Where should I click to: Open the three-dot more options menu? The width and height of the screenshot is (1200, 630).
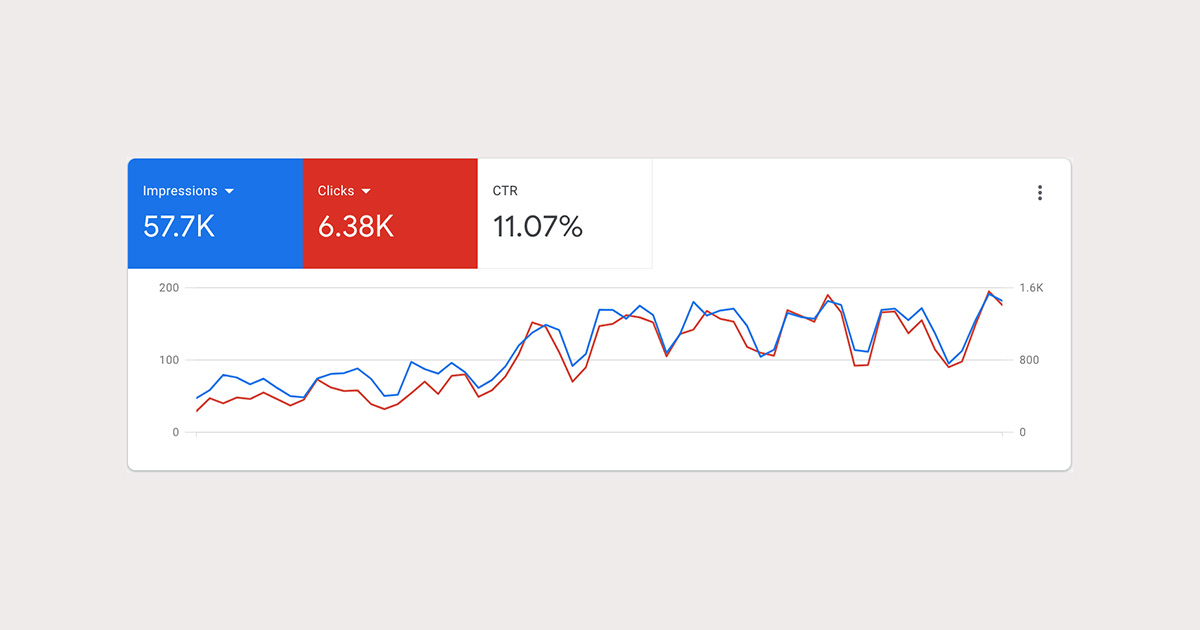tap(1040, 193)
